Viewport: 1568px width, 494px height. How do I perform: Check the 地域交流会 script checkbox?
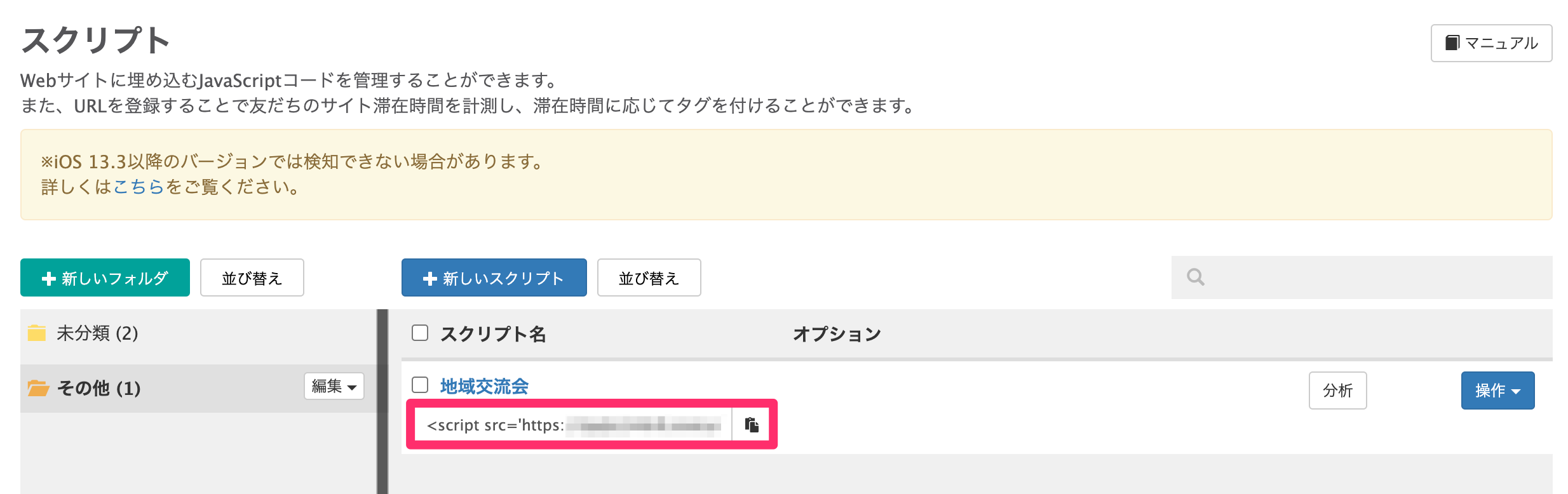tap(420, 385)
